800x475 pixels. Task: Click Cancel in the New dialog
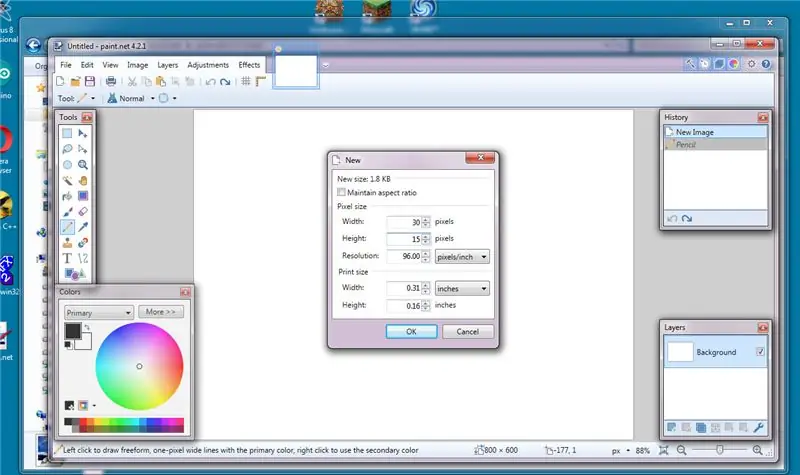tap(467, 331)
